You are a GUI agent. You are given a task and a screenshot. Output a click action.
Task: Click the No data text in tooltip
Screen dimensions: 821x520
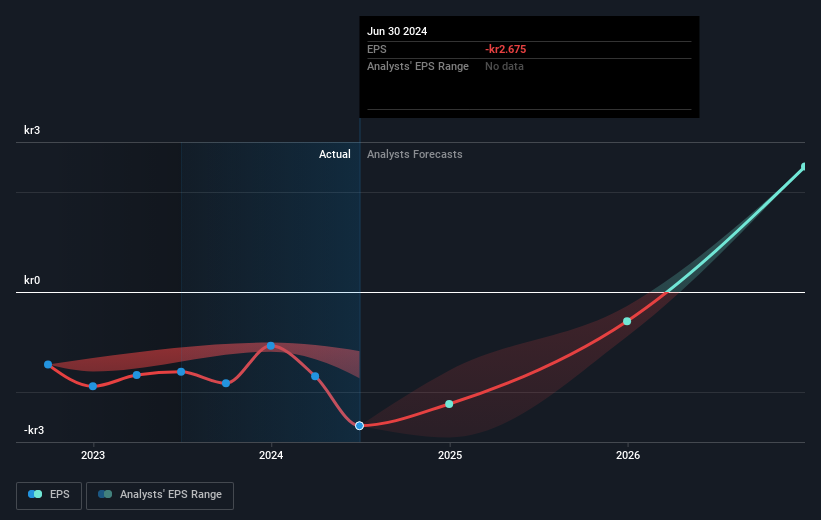504,67
